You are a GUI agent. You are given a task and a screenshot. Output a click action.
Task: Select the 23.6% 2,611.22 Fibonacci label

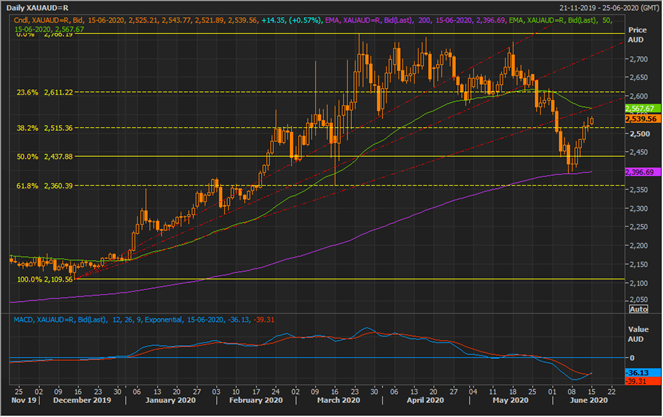[45, 92]
